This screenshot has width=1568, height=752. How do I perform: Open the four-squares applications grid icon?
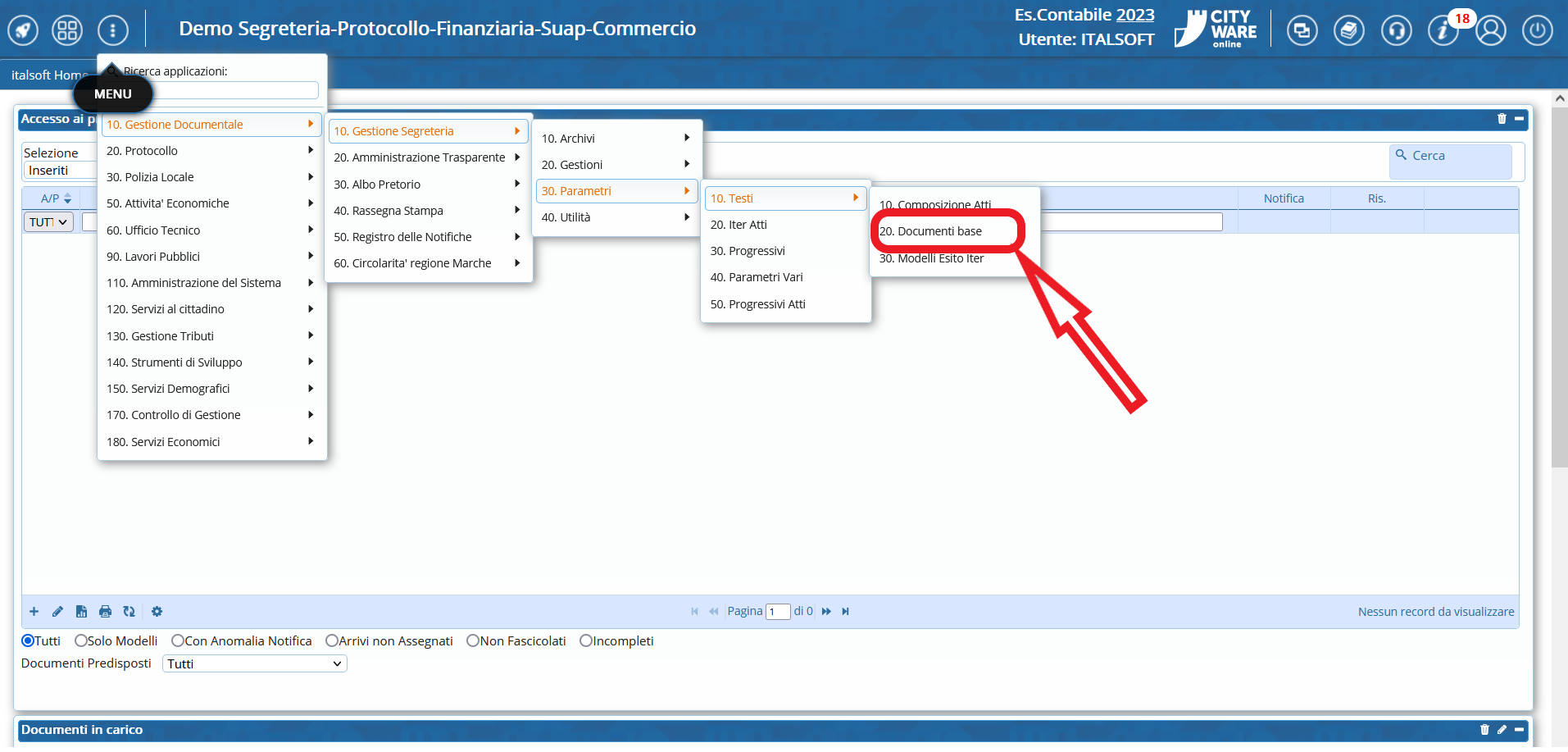click(x=67, y=30)
